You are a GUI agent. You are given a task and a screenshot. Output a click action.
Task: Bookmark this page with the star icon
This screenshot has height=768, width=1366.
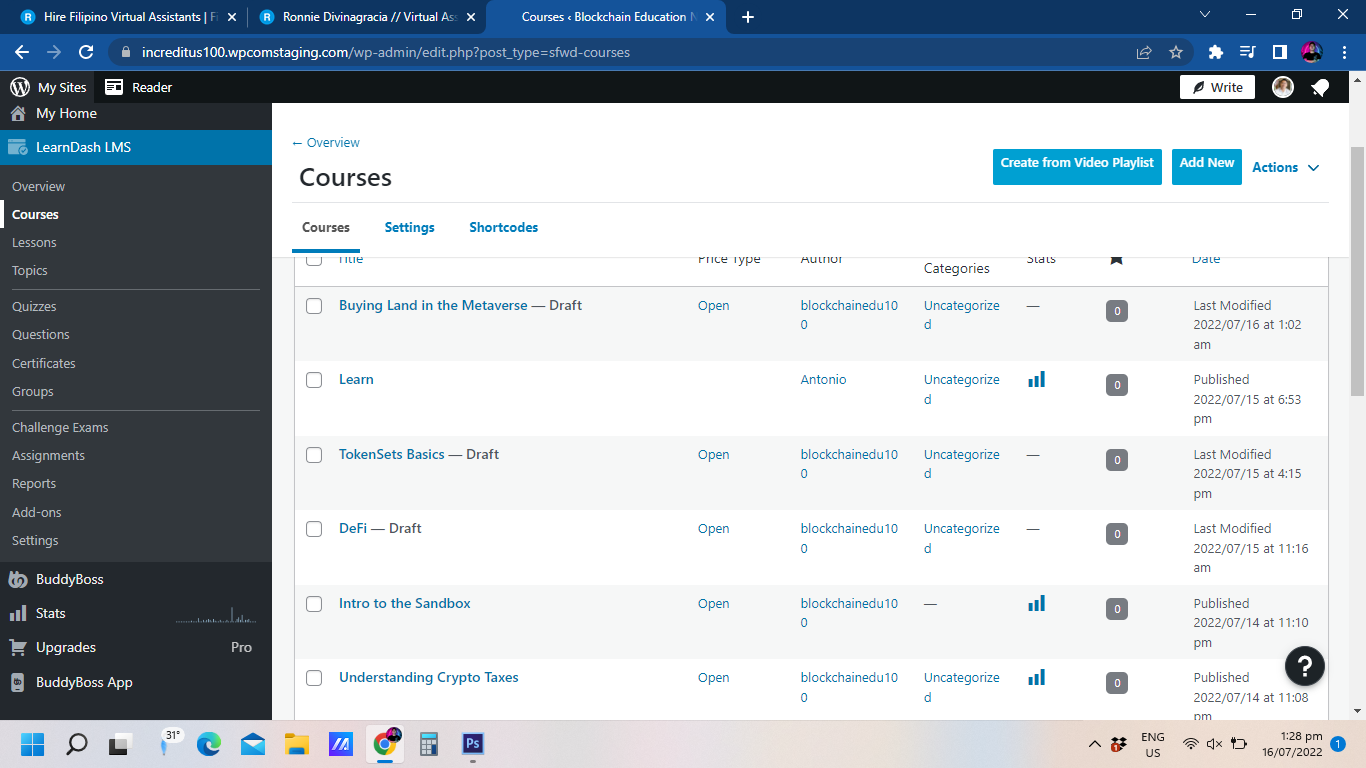[1176, 52]
